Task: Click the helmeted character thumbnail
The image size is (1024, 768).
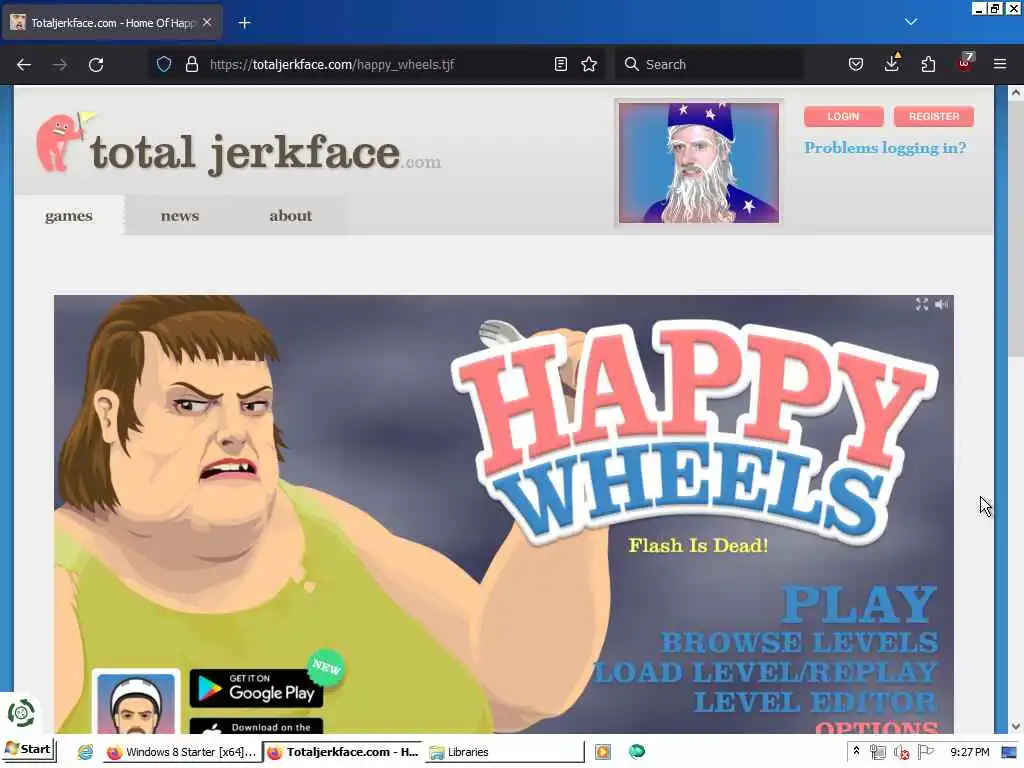Action: (136, 702)
